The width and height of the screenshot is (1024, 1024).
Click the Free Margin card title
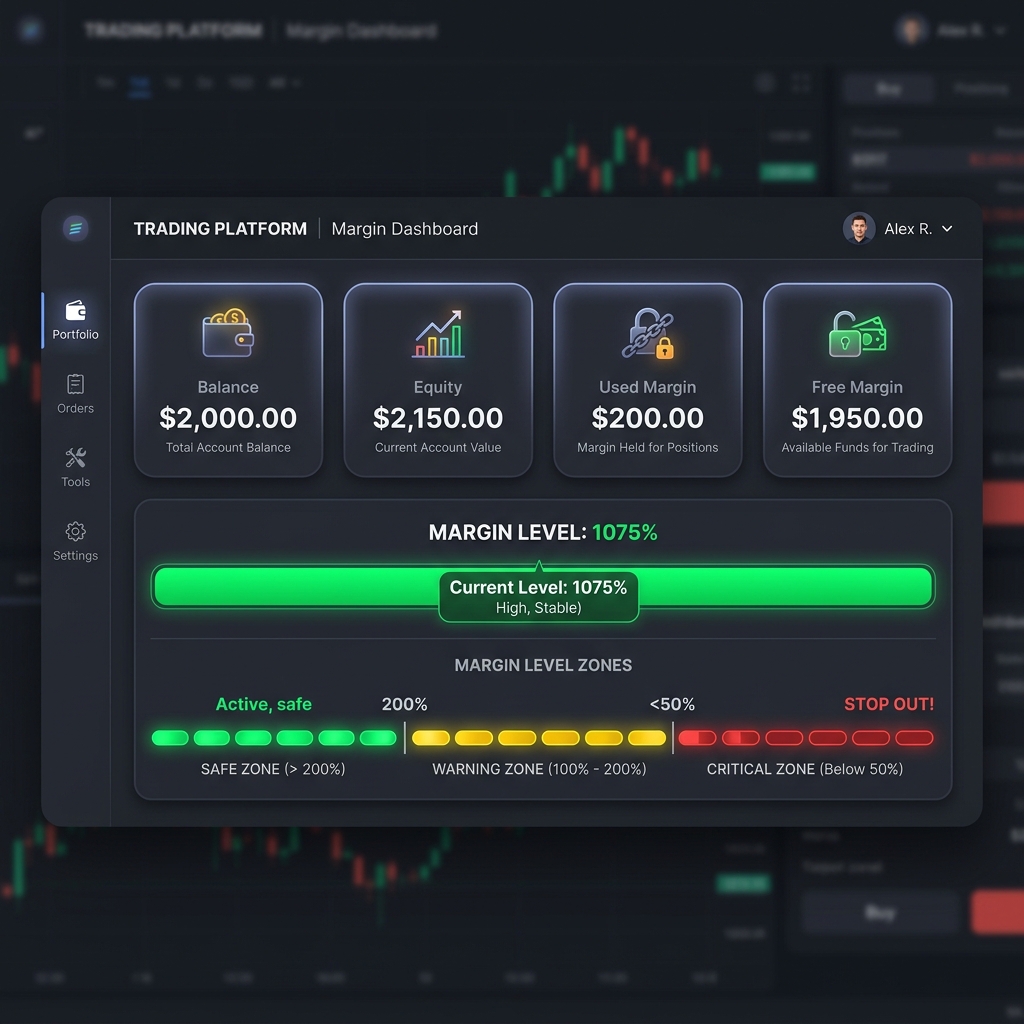(x=857, y=387)
